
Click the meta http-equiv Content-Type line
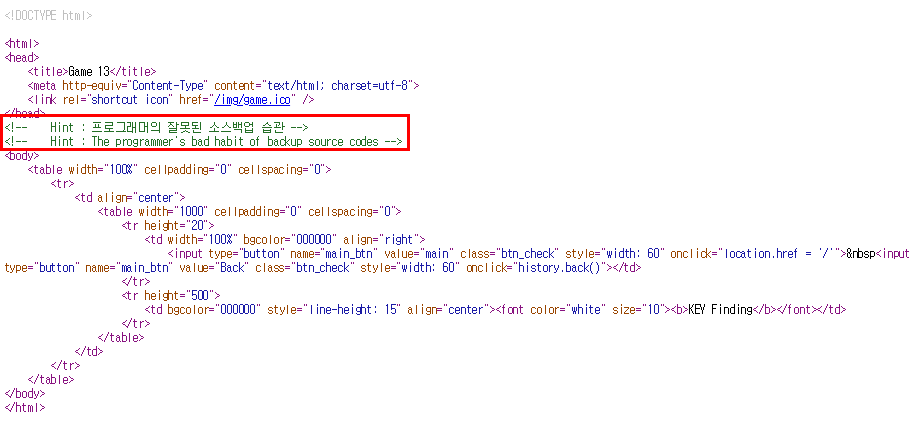[x=223, y=86]
